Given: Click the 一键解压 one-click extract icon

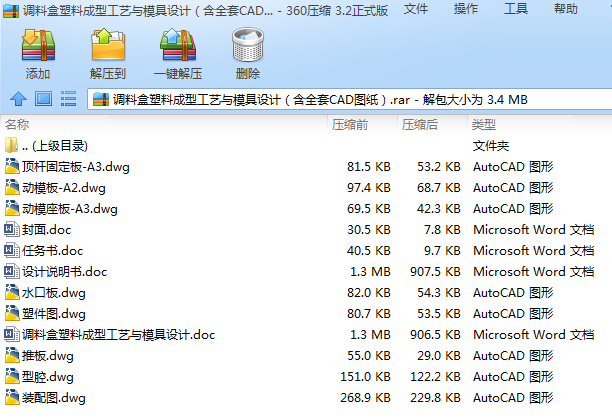Looking at the screenshot, I should pyautogui.click(x=178, y=44).
